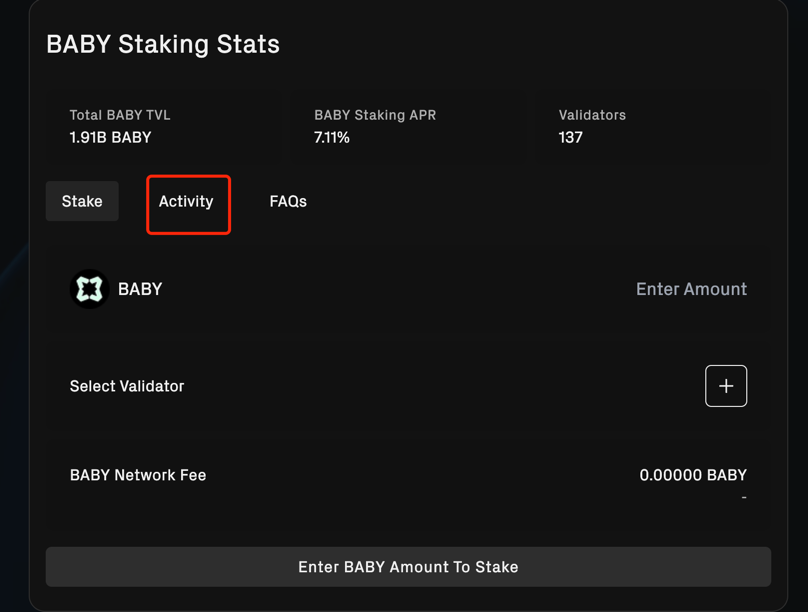The image size is (808, 612).
Task: Click the BABY Network Fee label
Action: 138,475
